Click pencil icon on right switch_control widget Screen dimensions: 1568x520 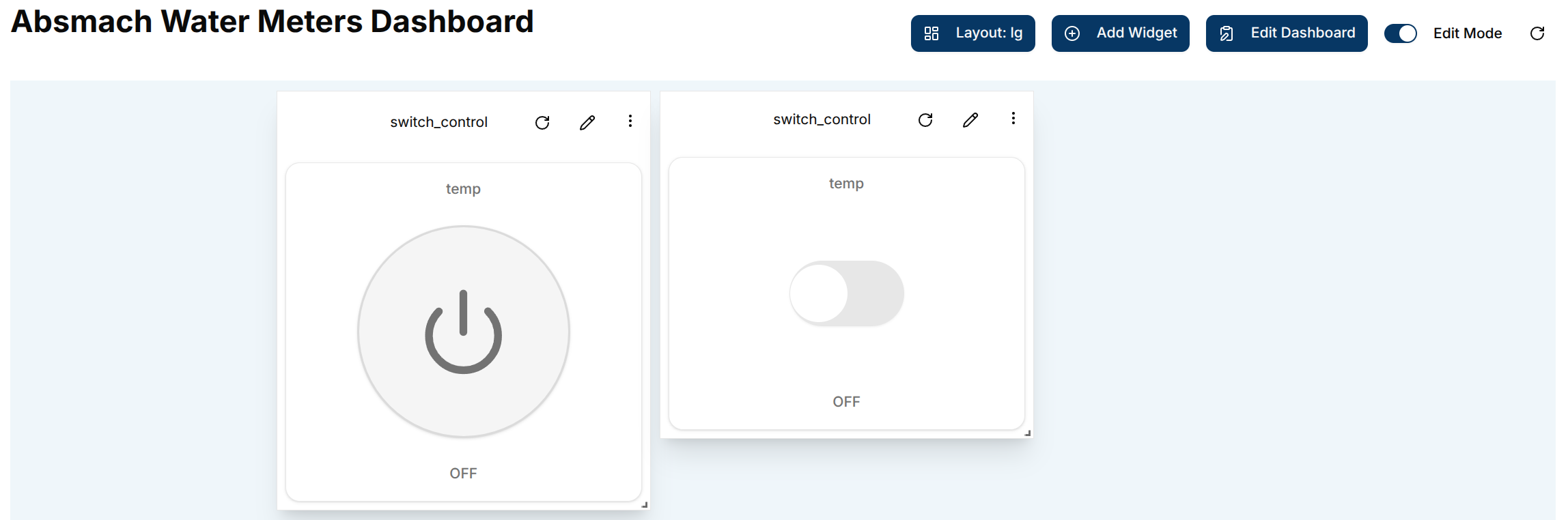970,120
